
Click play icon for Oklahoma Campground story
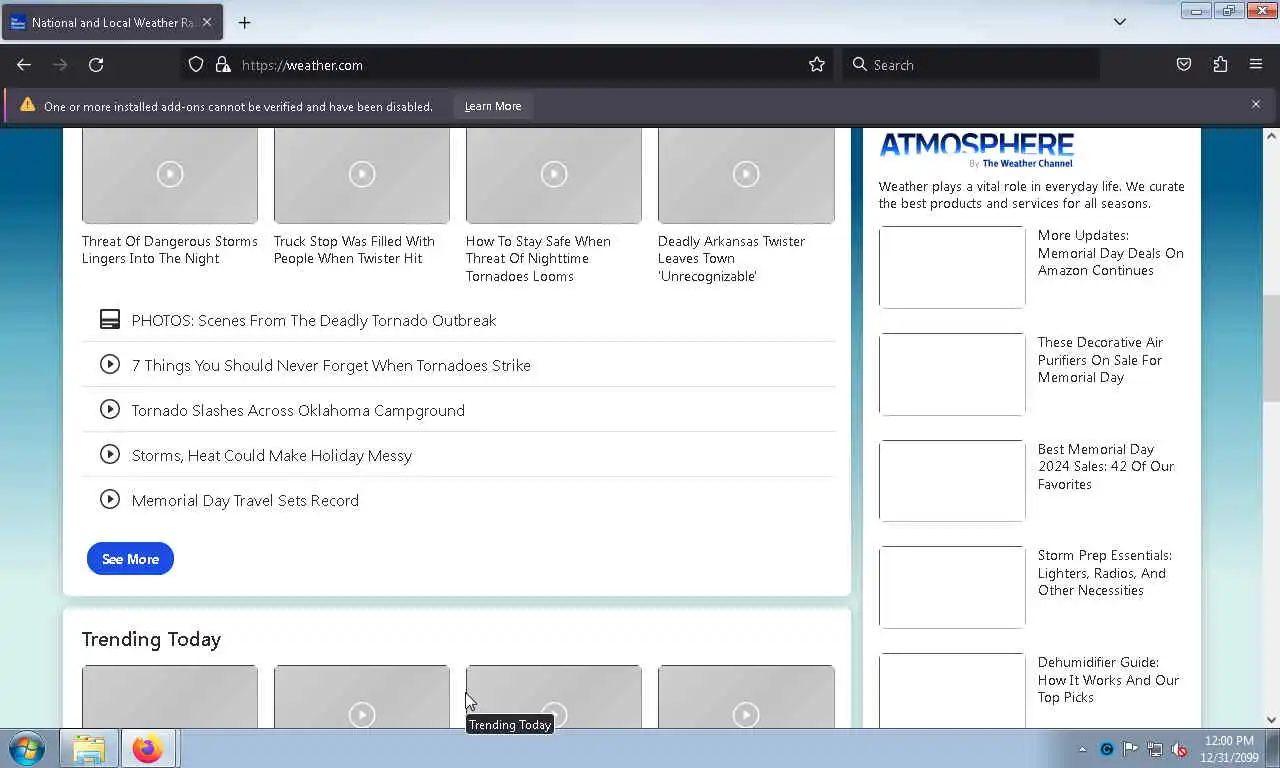coord(110,410)
